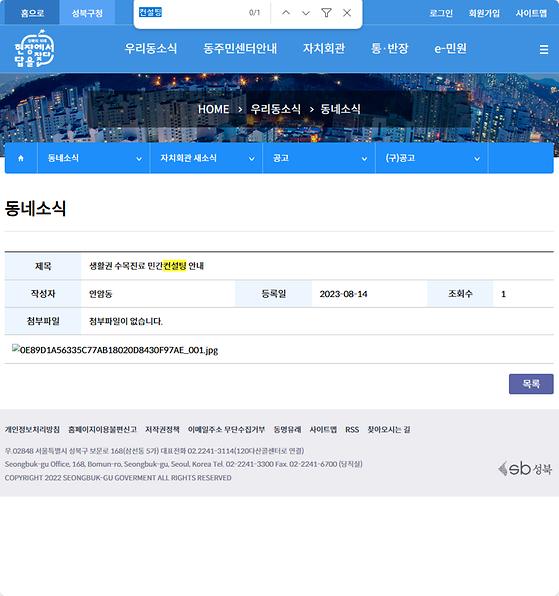The image size is (559, 596).
Task: Click the 로그인 link
Action: [441, 13]
